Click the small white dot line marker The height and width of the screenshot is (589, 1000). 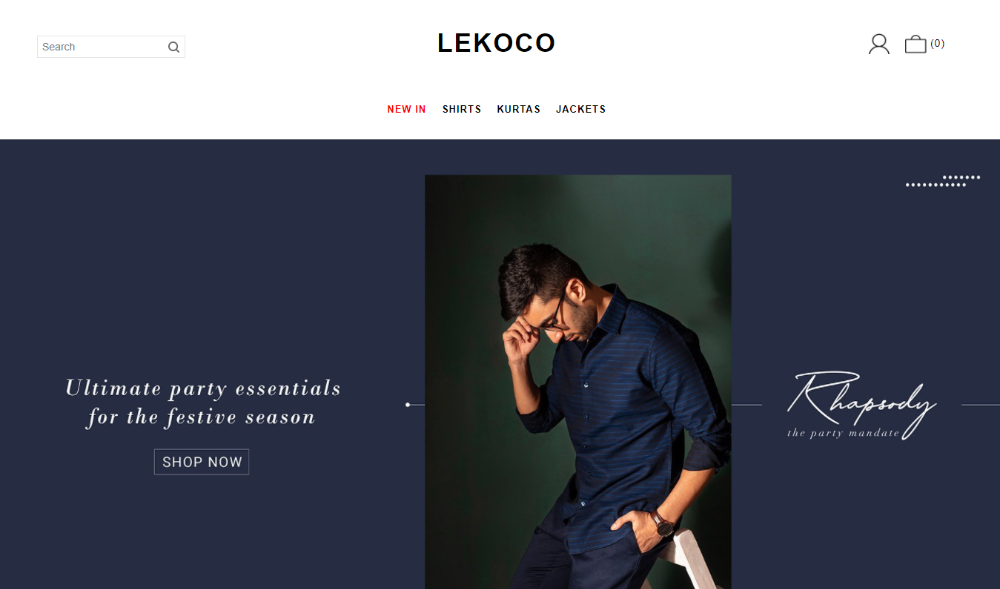coord(408,405)
